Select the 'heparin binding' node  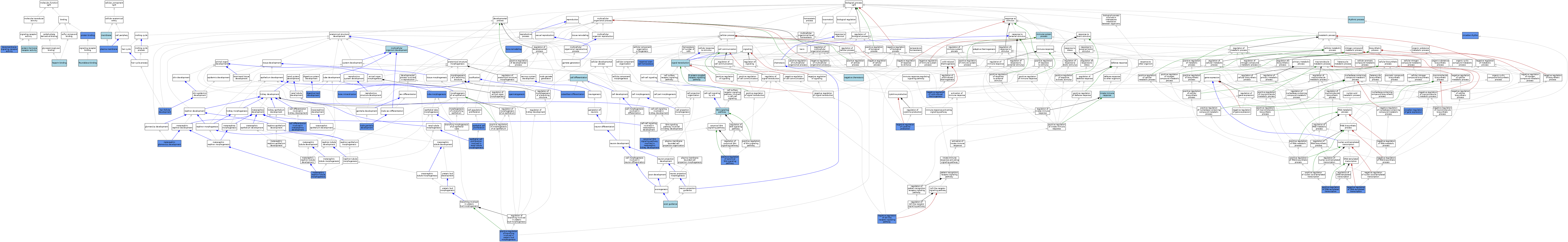click(x=59, y=63)
